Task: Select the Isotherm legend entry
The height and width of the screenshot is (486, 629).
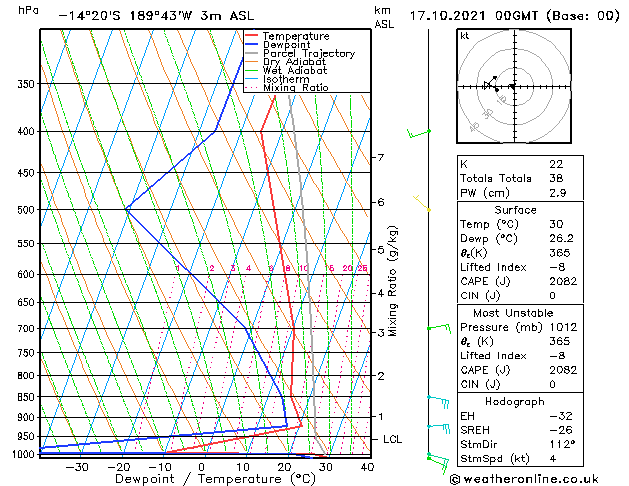Action: tap(286, 79)
